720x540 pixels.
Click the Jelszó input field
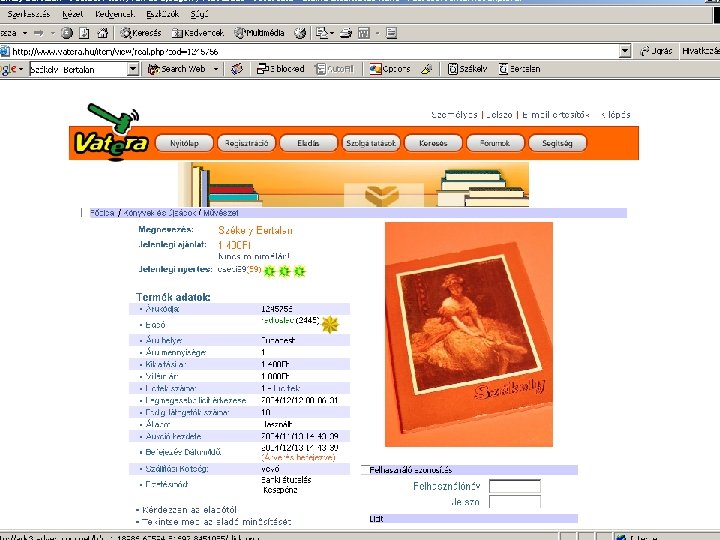click(515, 502)
